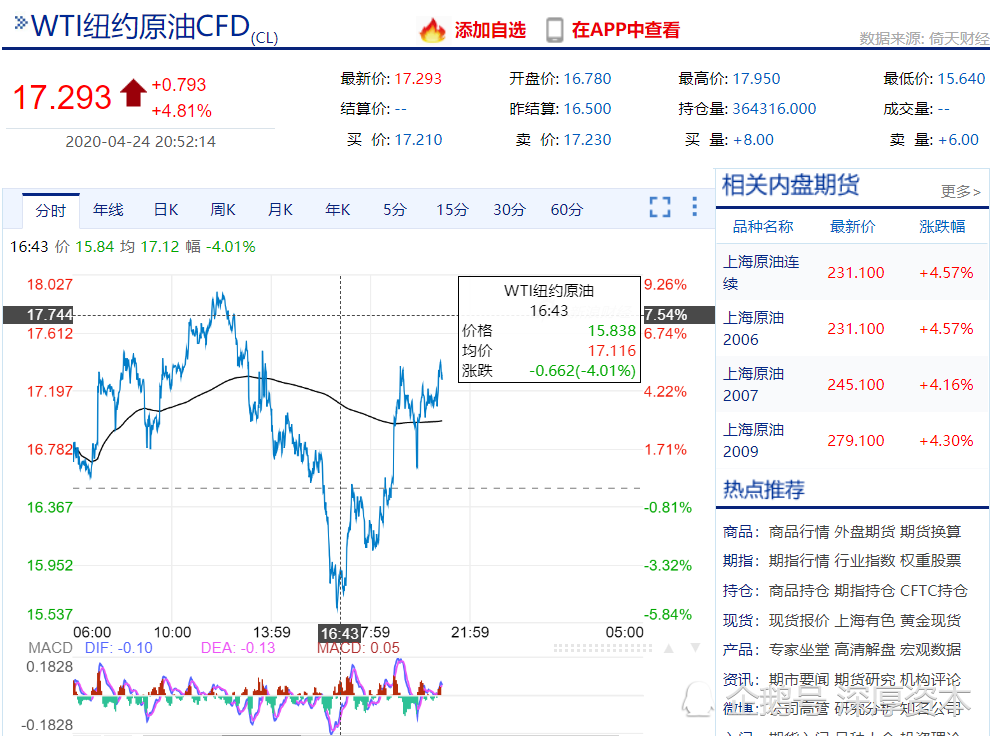Image resolution: width=994 pixels, height=736 pixels.
Task: Select the 分时 chart tab
Action: tap(51, 210)
